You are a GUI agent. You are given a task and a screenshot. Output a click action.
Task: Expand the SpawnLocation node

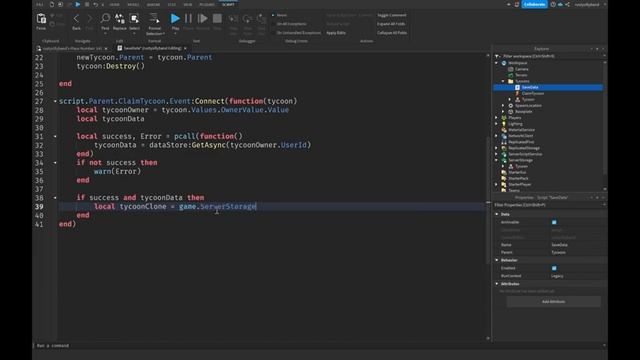tap(503, 105)
